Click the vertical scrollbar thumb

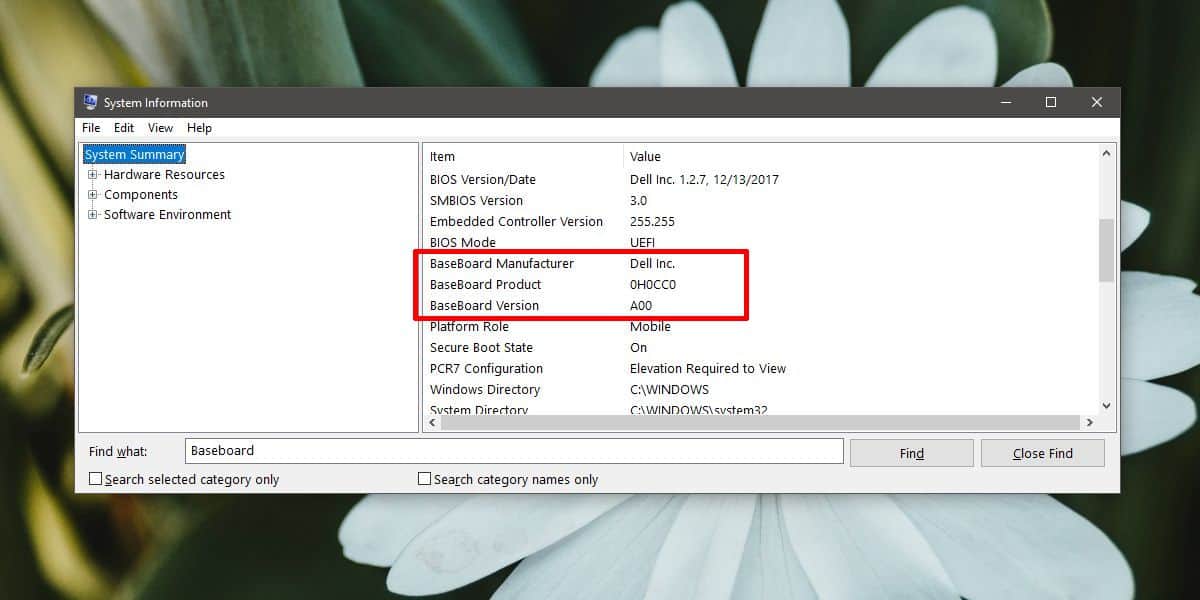click(1106, 250)
